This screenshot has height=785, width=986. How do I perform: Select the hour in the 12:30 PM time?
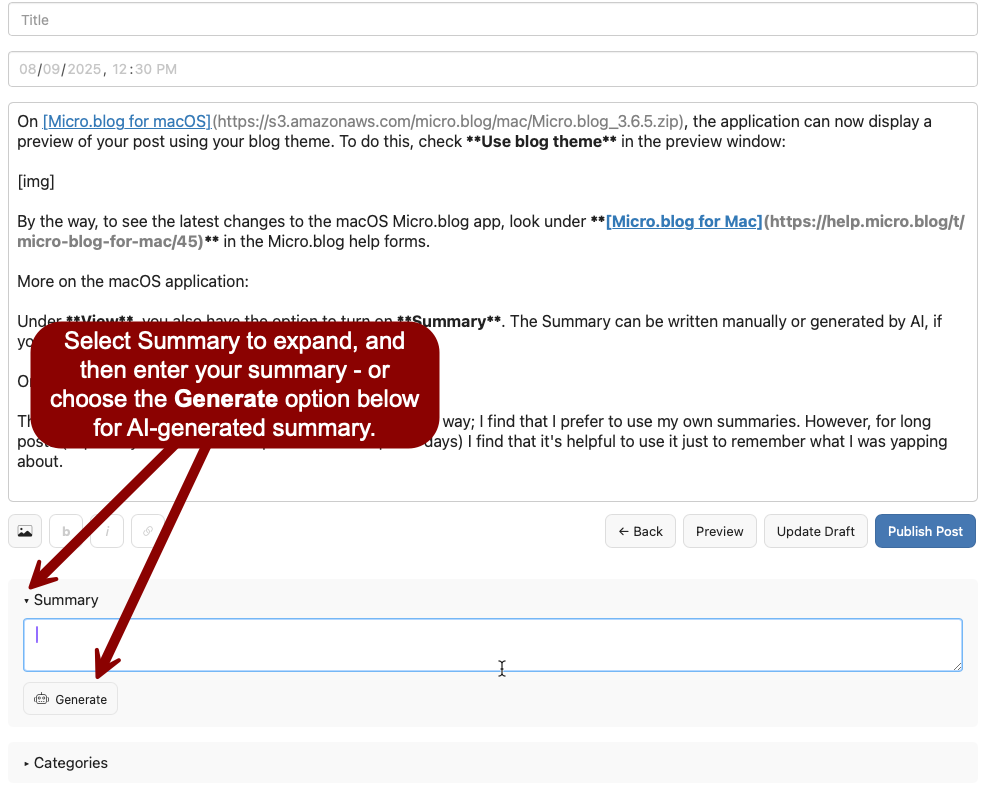[x=120, y=69]
